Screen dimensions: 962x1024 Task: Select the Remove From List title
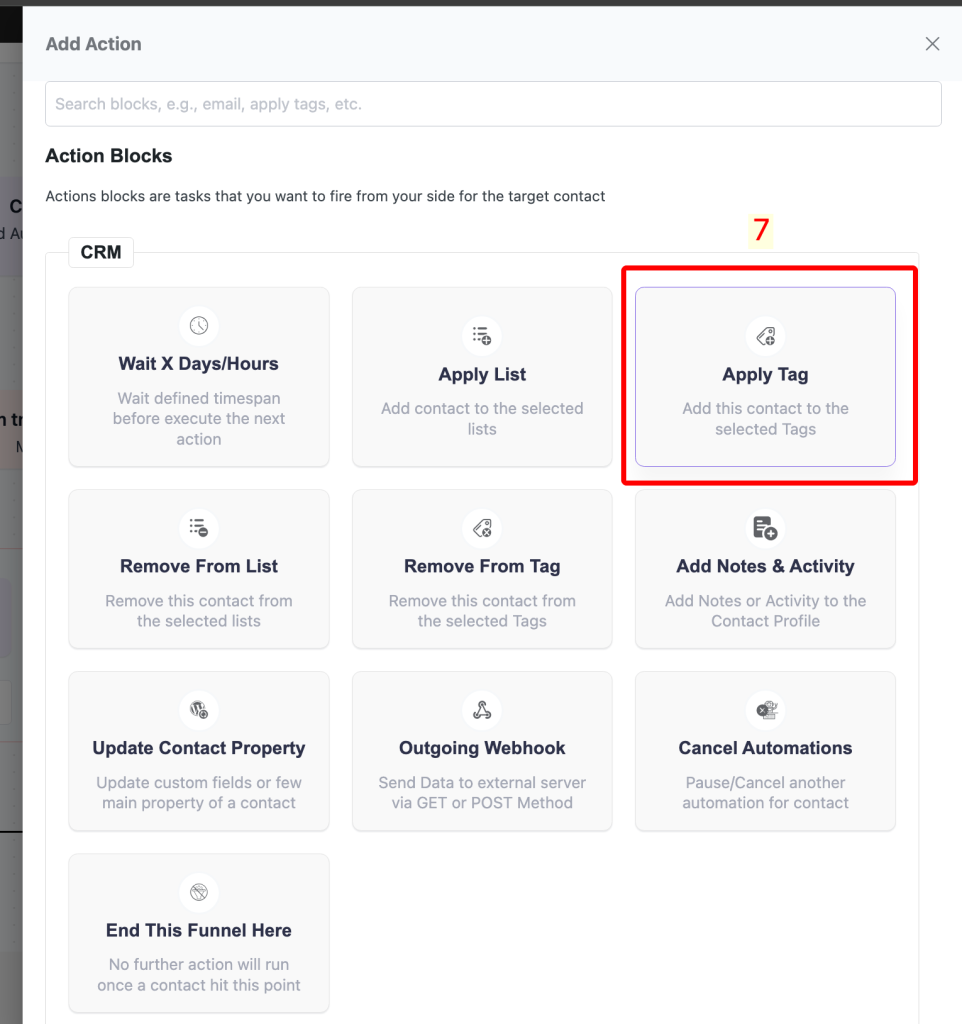[198, 566]
